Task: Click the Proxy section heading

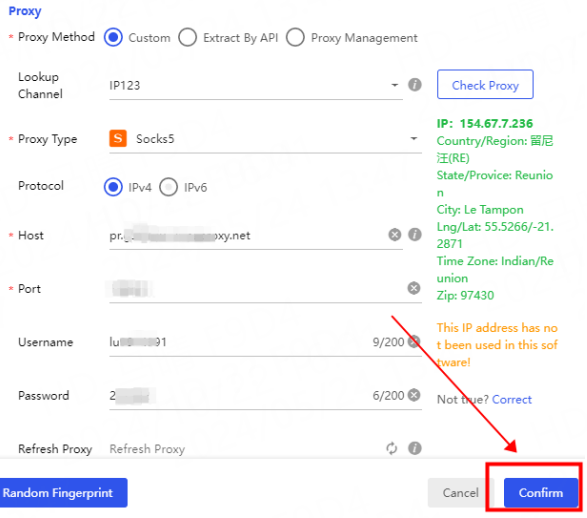Action: point(25,11)
